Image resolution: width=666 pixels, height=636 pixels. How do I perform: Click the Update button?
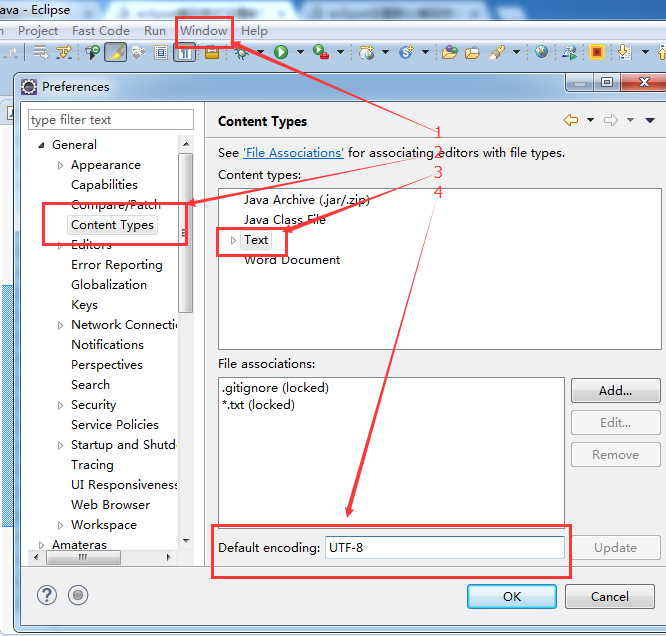615,548
